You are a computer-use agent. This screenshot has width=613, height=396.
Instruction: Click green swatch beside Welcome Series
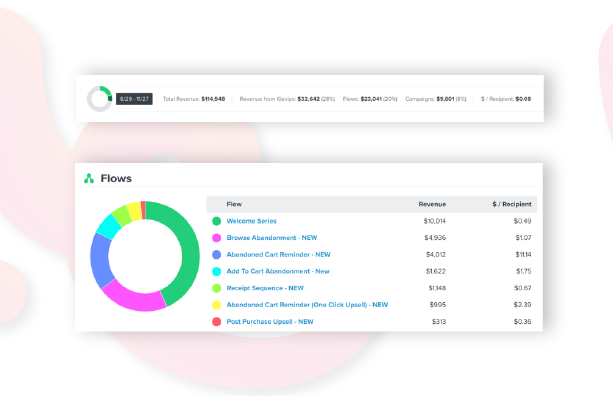[217, 221]
